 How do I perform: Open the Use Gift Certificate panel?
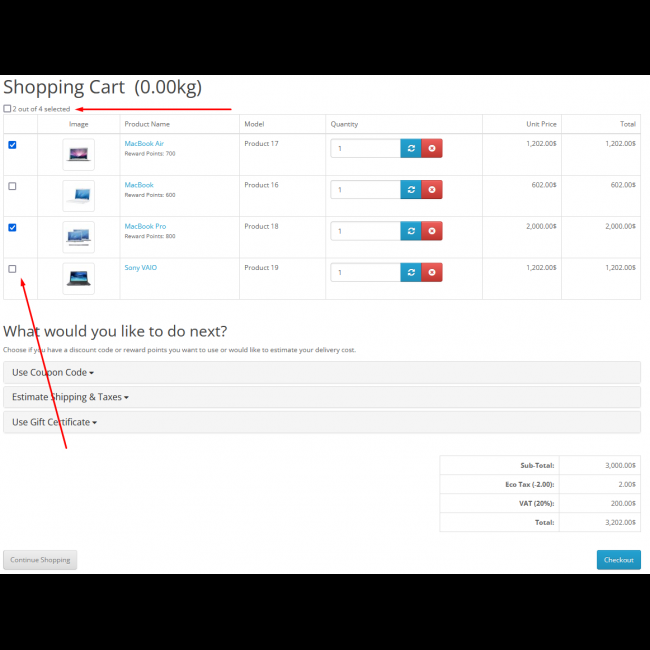click(54, 422)
